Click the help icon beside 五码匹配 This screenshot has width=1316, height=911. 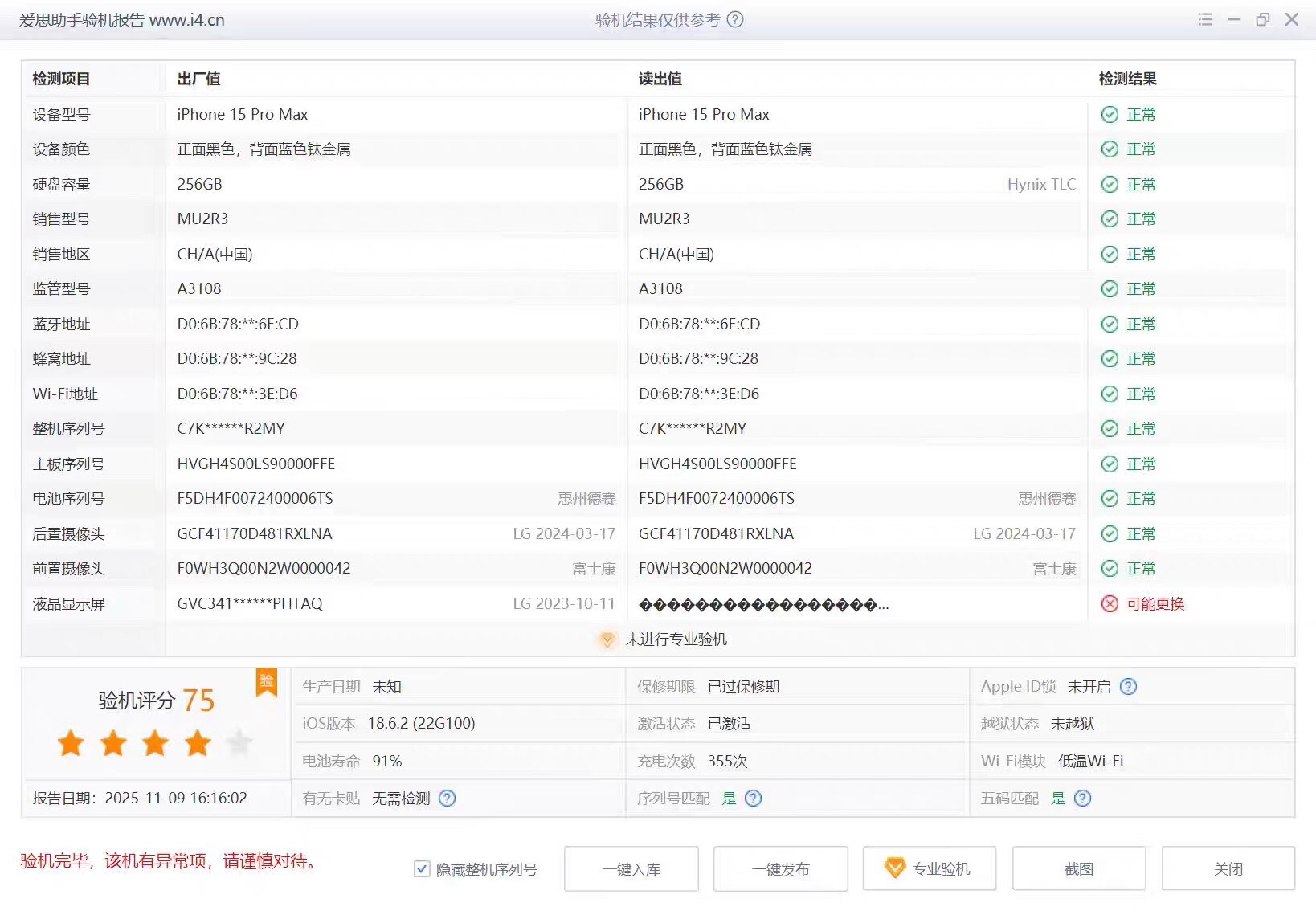tap(1082, 799)
